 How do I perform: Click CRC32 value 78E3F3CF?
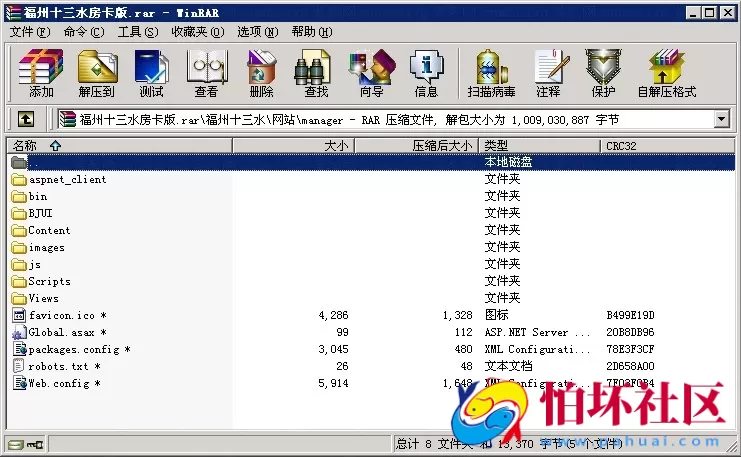(x=630, y=349)
